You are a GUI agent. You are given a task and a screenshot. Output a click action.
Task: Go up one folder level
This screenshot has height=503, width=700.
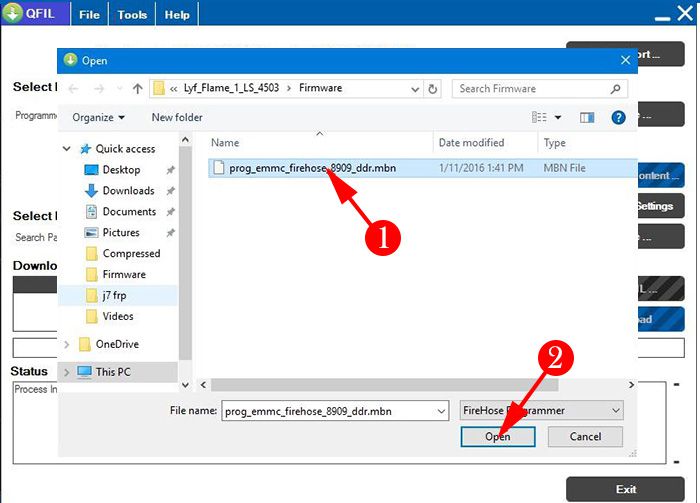click(x=138, y=89)
